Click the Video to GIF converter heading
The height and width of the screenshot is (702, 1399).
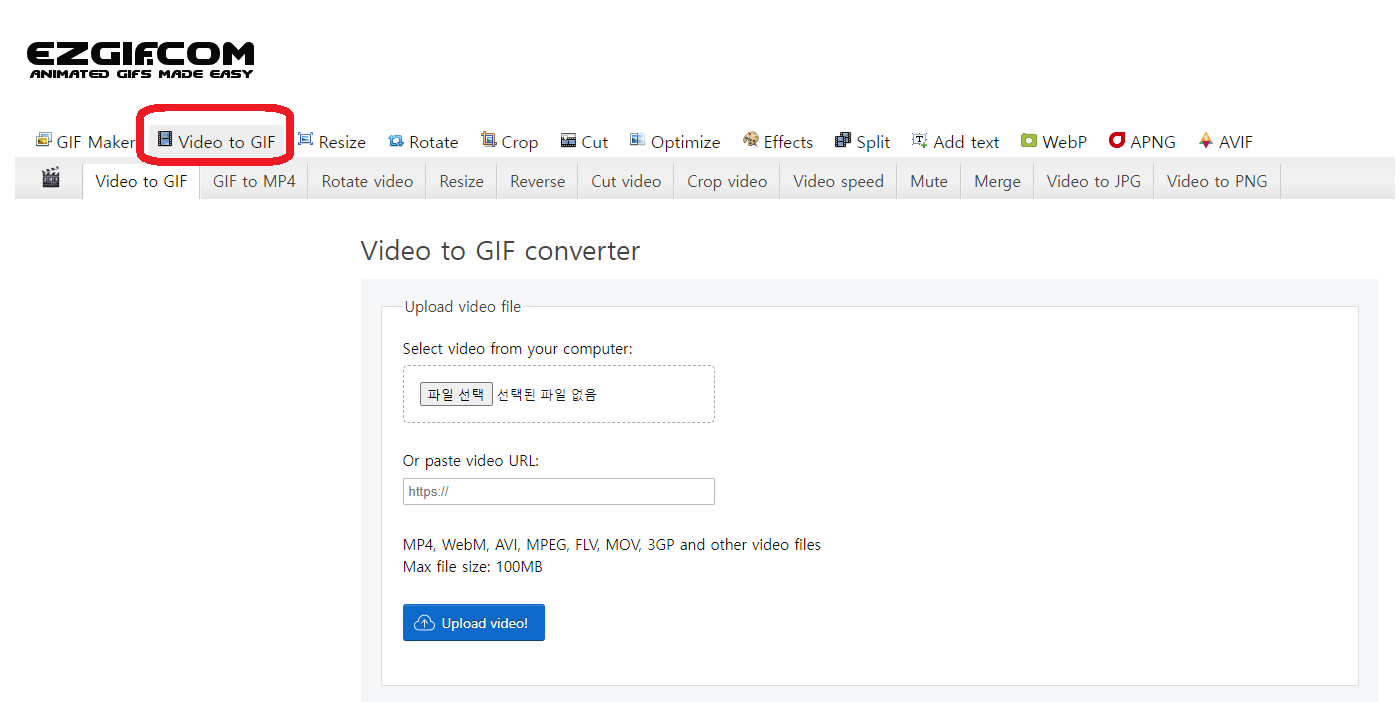tap(500, 250)
